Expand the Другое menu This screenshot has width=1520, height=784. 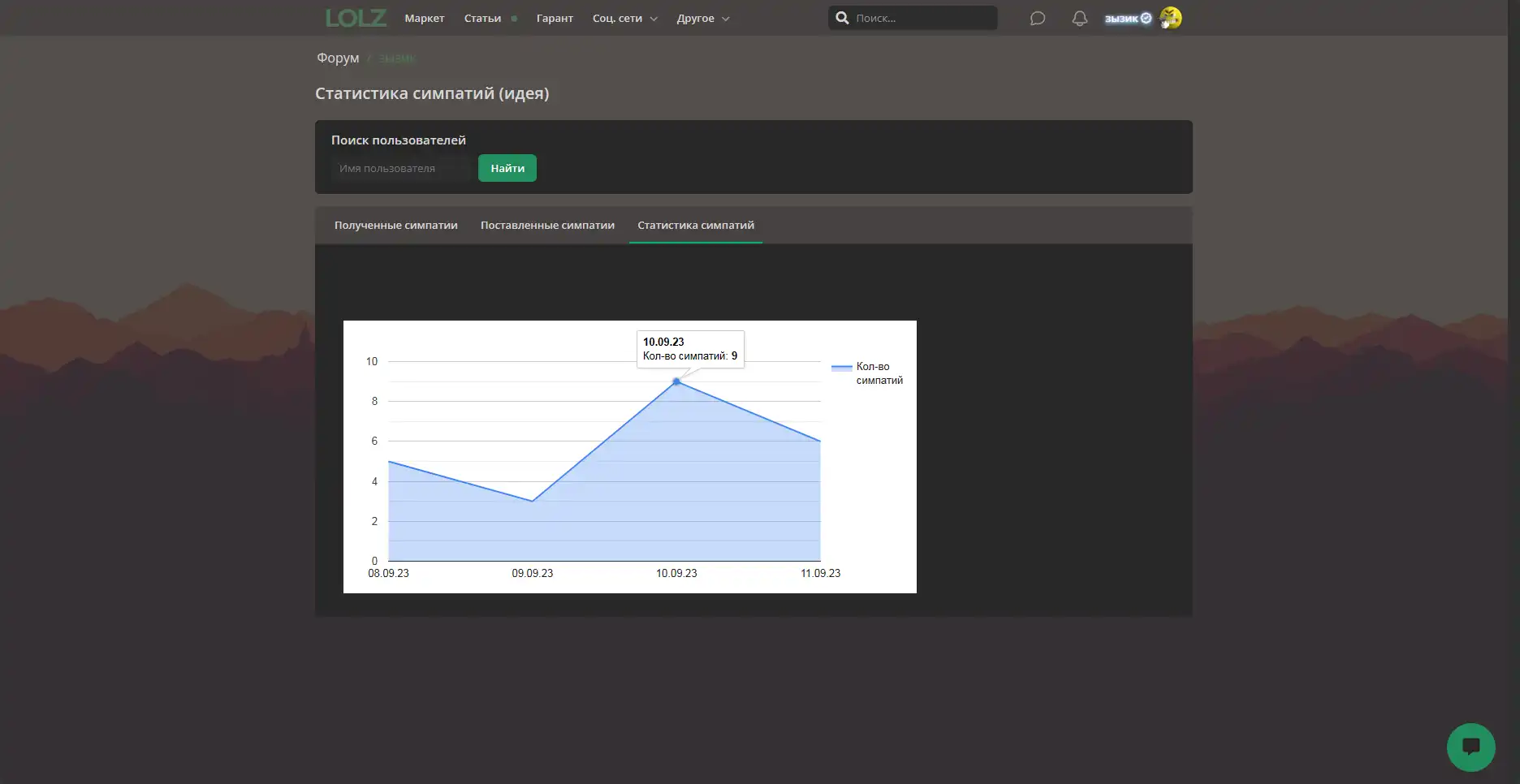point(702,18)
